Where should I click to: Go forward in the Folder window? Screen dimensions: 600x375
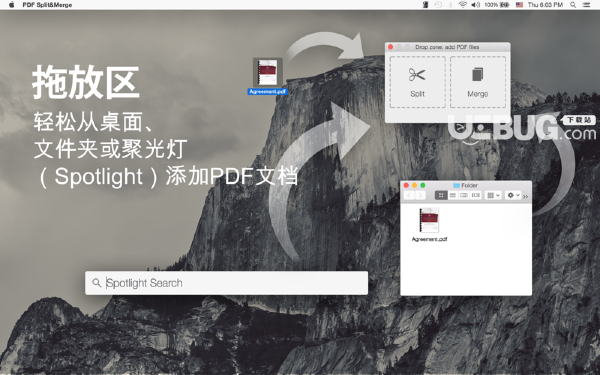point(420,195)
